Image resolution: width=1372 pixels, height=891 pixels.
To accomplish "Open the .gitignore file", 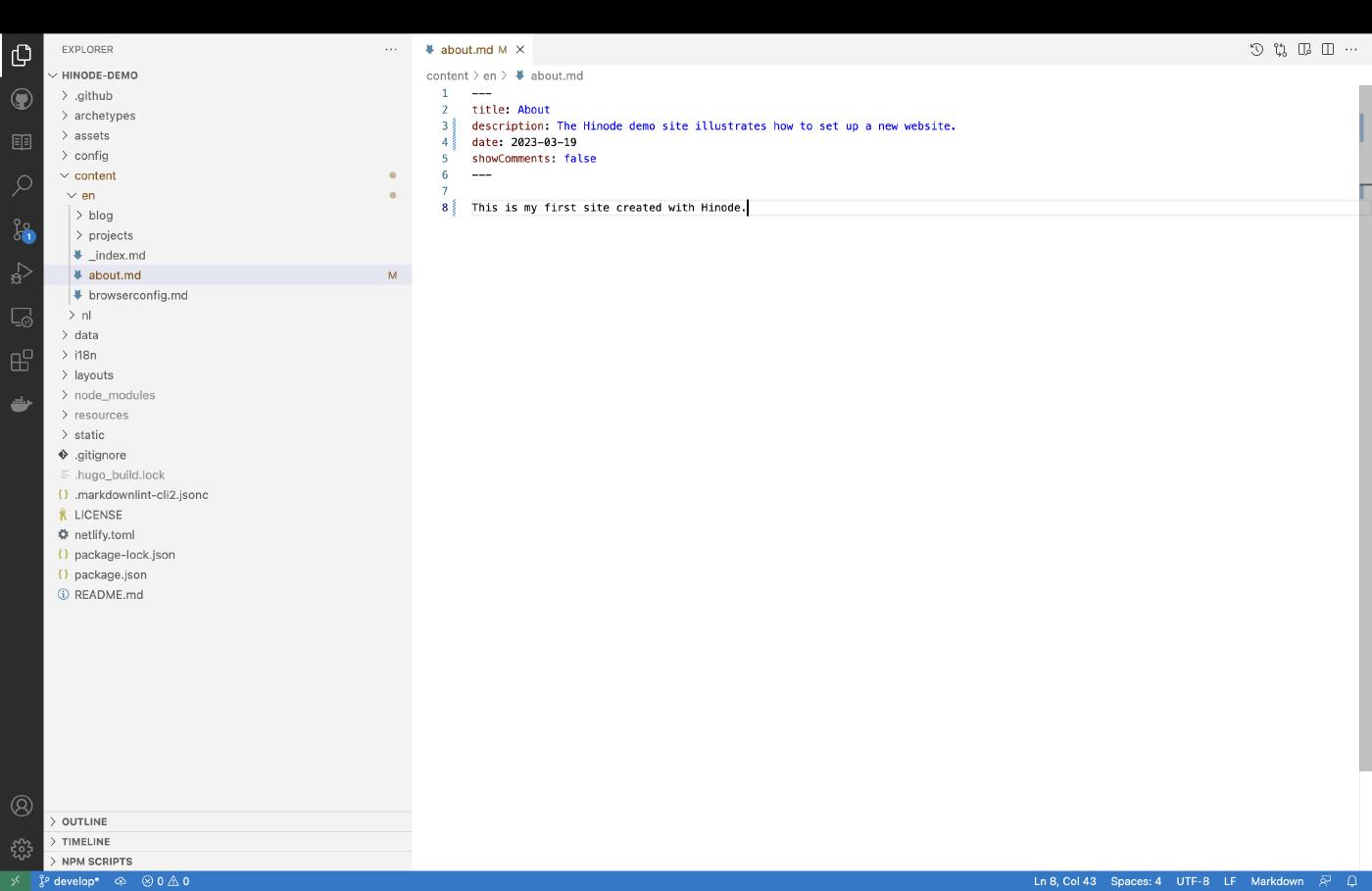I will [227, 455].
